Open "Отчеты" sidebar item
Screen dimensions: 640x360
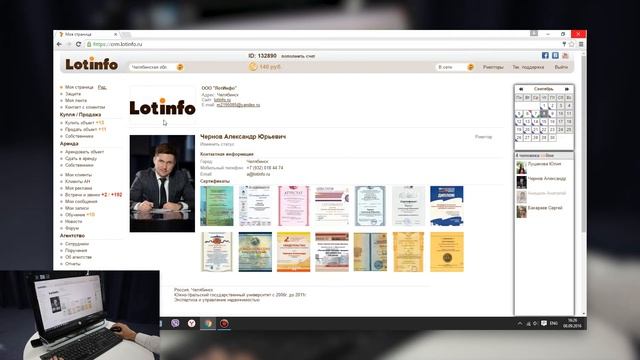coord(73,264)
